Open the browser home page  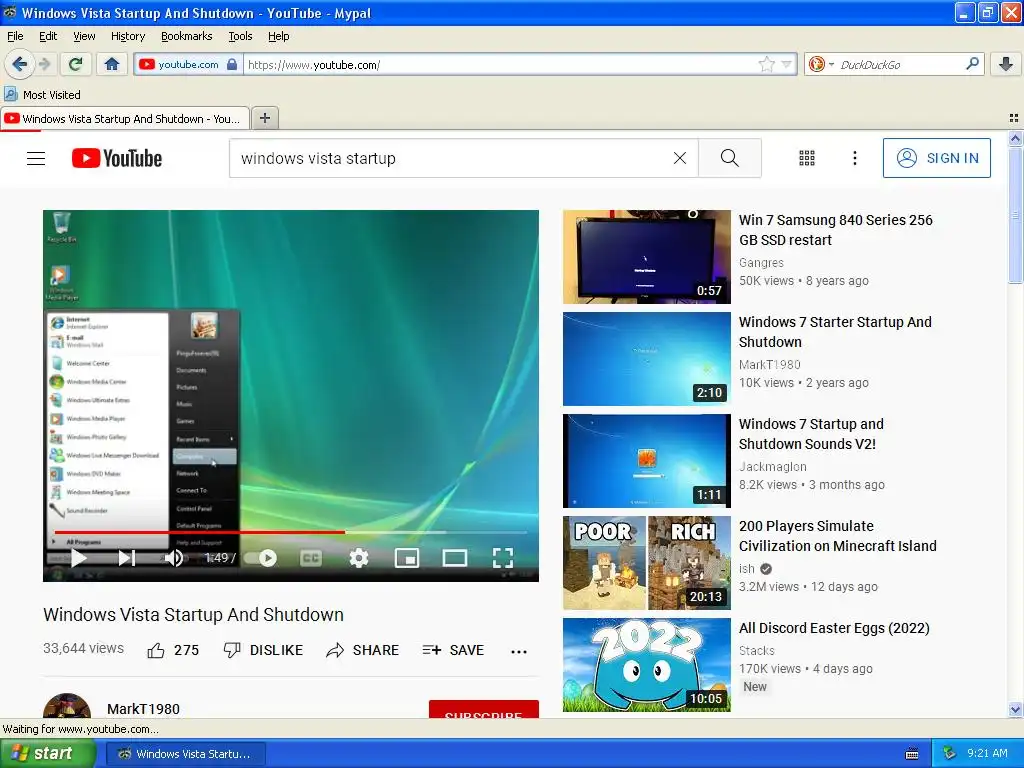[x=112, y=64]
